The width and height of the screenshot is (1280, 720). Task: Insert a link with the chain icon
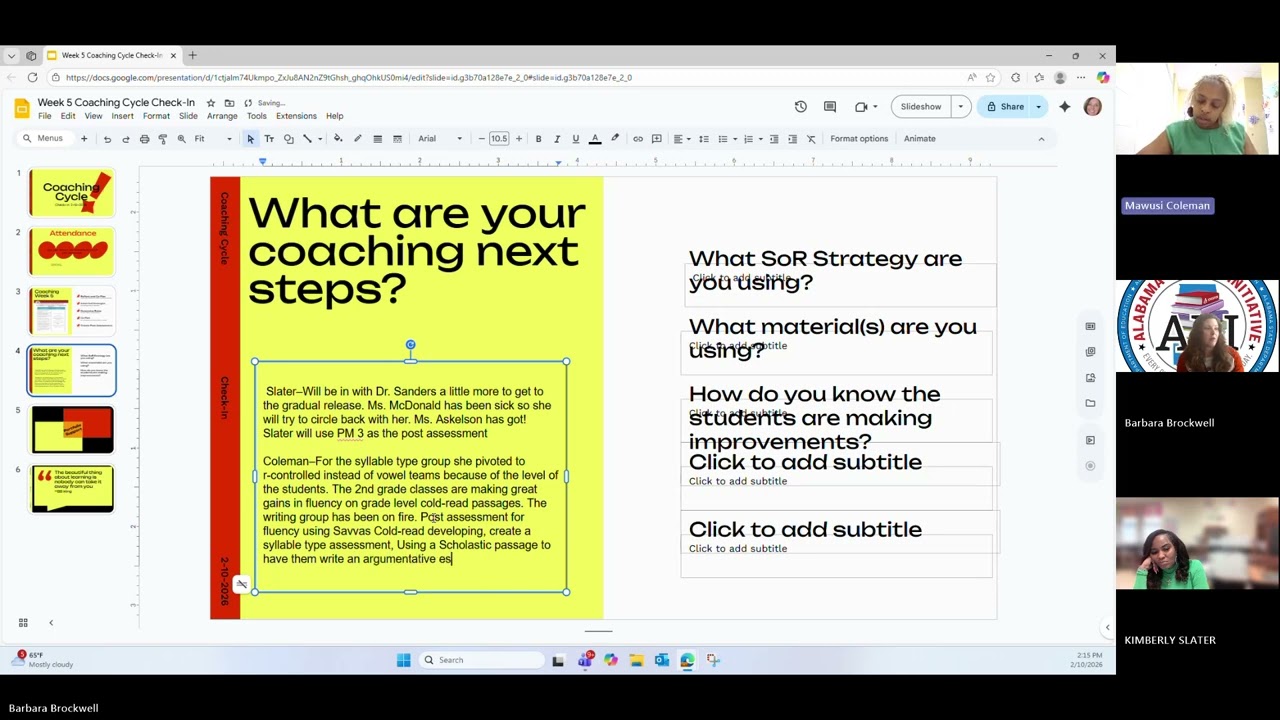pos(638,139)
